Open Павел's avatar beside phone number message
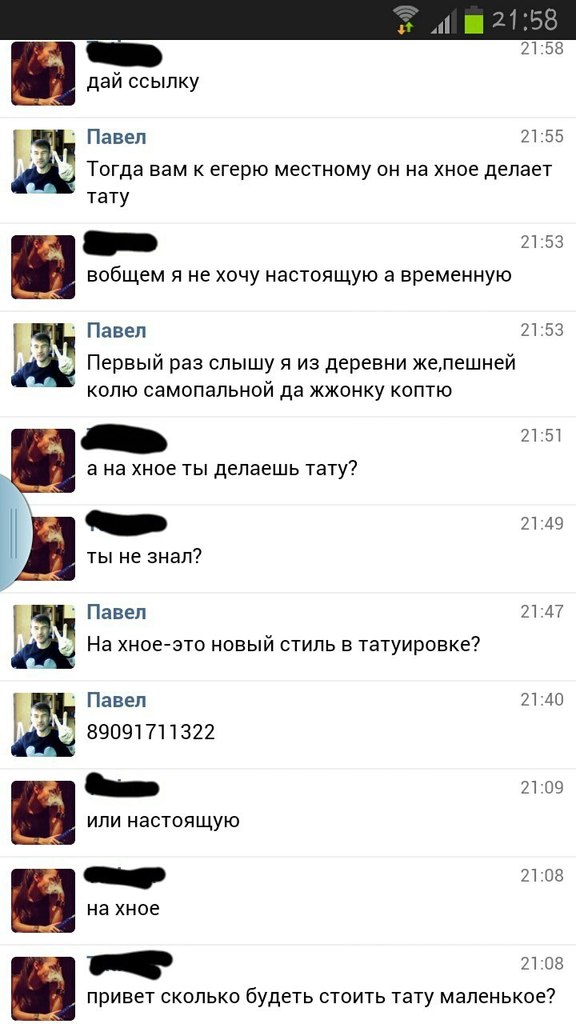576x1024 pixels. tap(43, 724)
